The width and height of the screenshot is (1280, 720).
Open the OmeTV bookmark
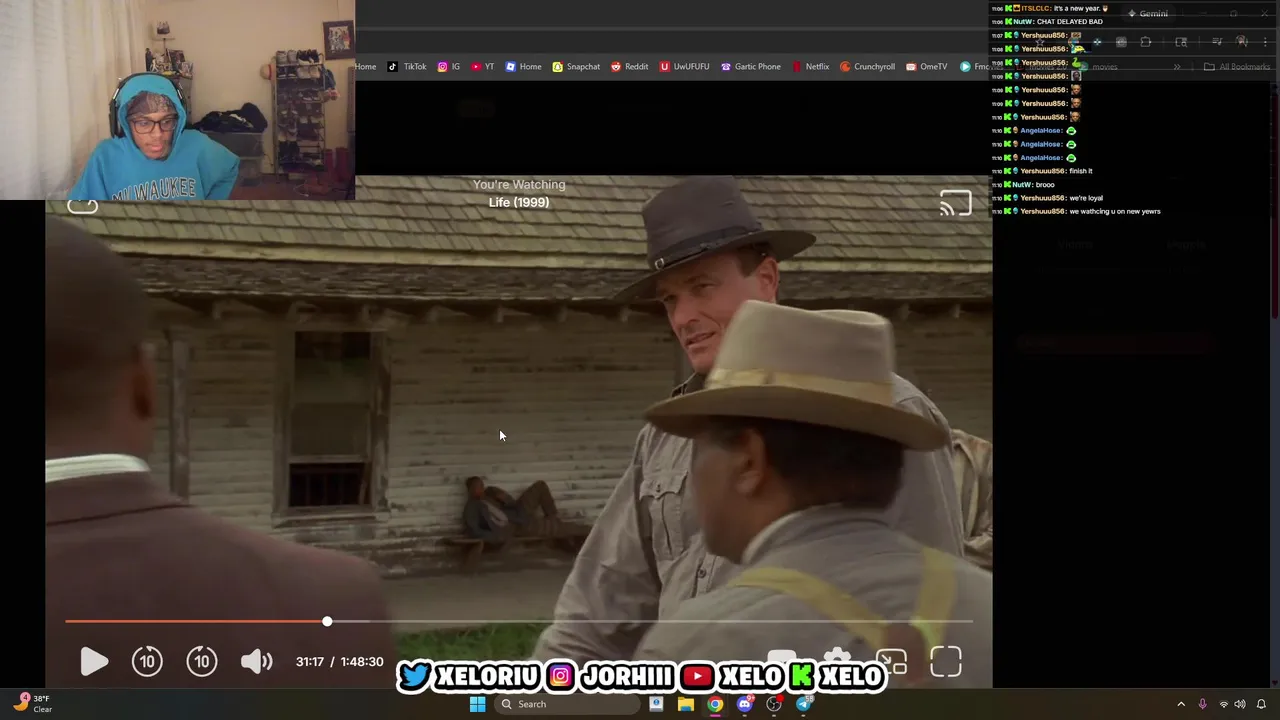pyautogui.click(x=926, y=67)
